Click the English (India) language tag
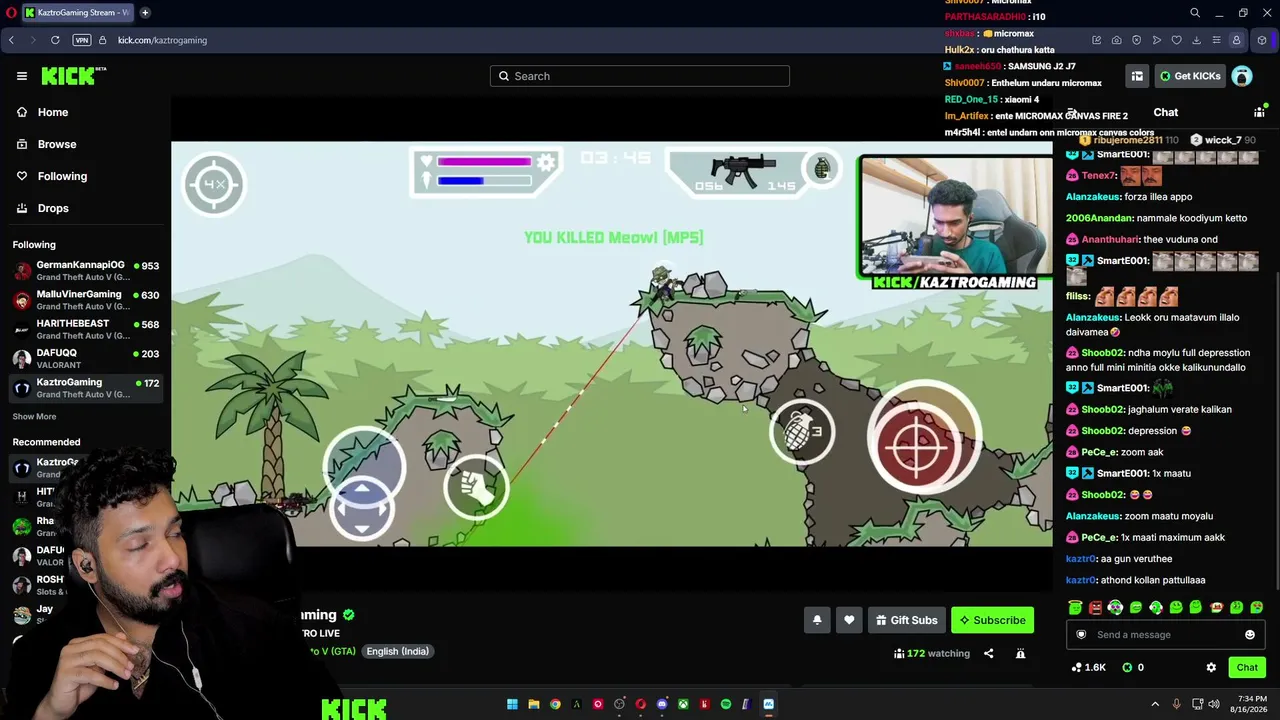 (x=397, y=651)
